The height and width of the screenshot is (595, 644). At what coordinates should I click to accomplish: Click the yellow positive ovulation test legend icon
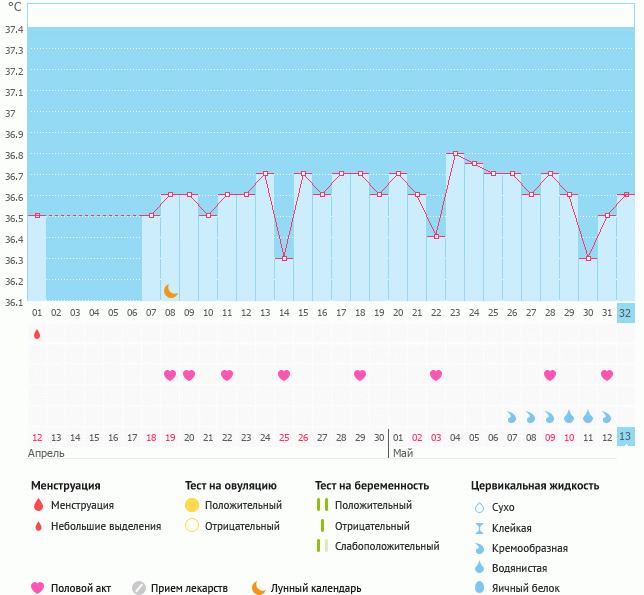point(192,506)
